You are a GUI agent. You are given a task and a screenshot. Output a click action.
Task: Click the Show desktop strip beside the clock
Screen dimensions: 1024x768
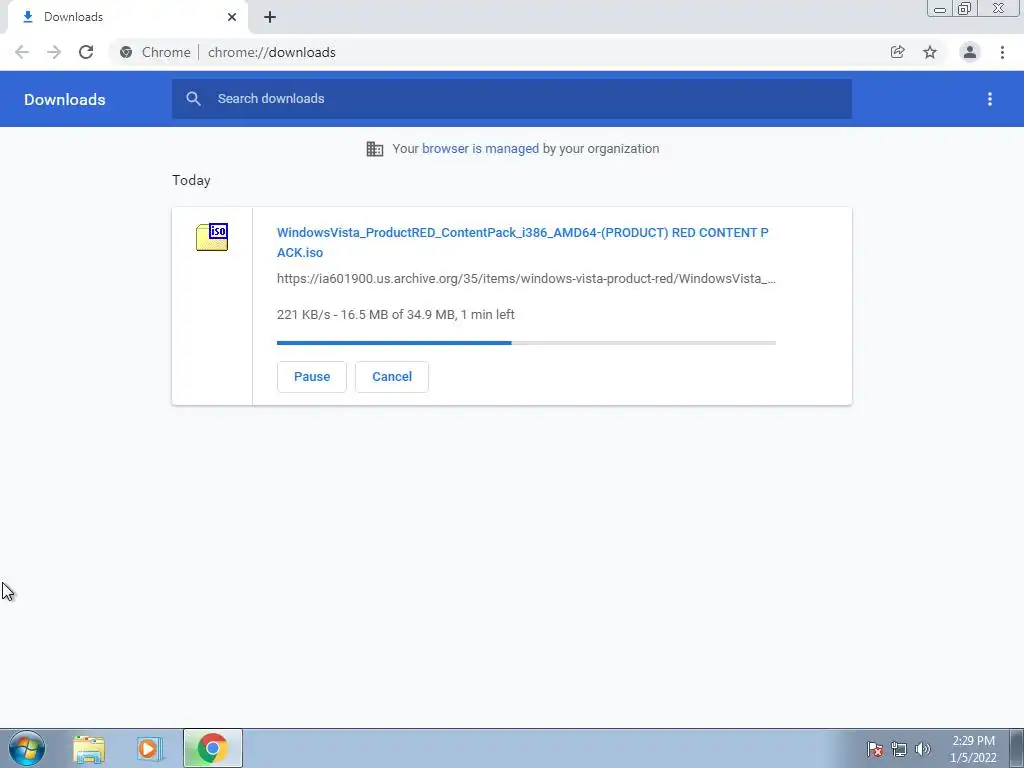1016,748
